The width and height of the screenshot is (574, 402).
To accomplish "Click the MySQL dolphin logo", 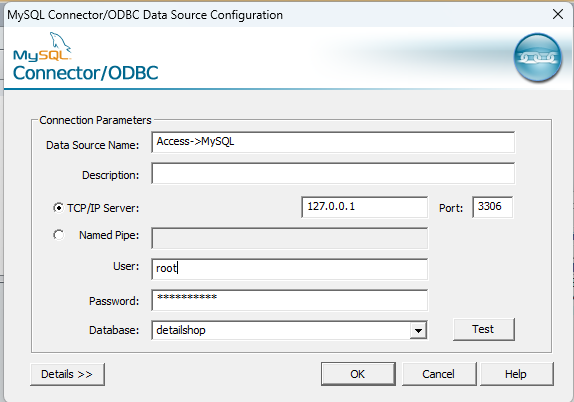I will click(42, 46).
